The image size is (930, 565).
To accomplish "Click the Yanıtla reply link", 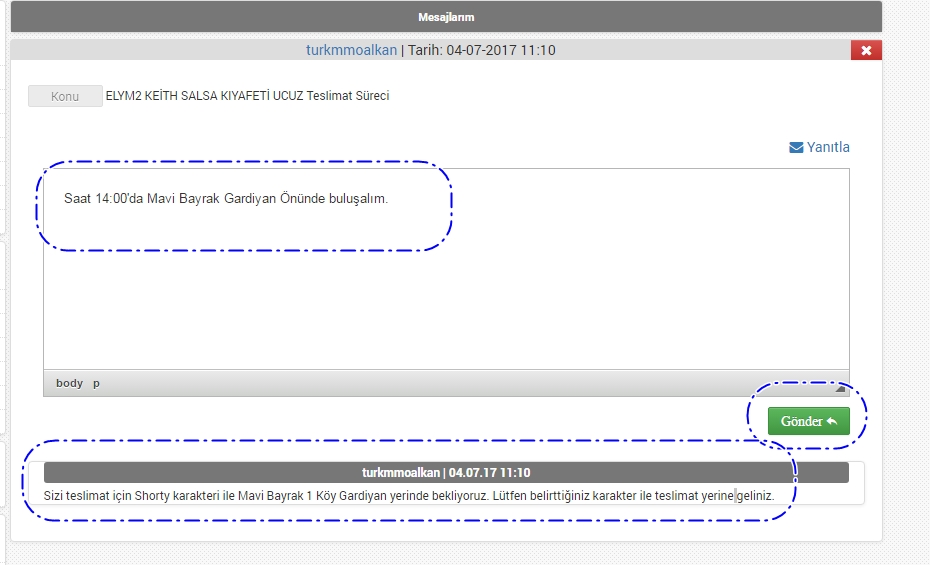I will [x=827, y=147].
